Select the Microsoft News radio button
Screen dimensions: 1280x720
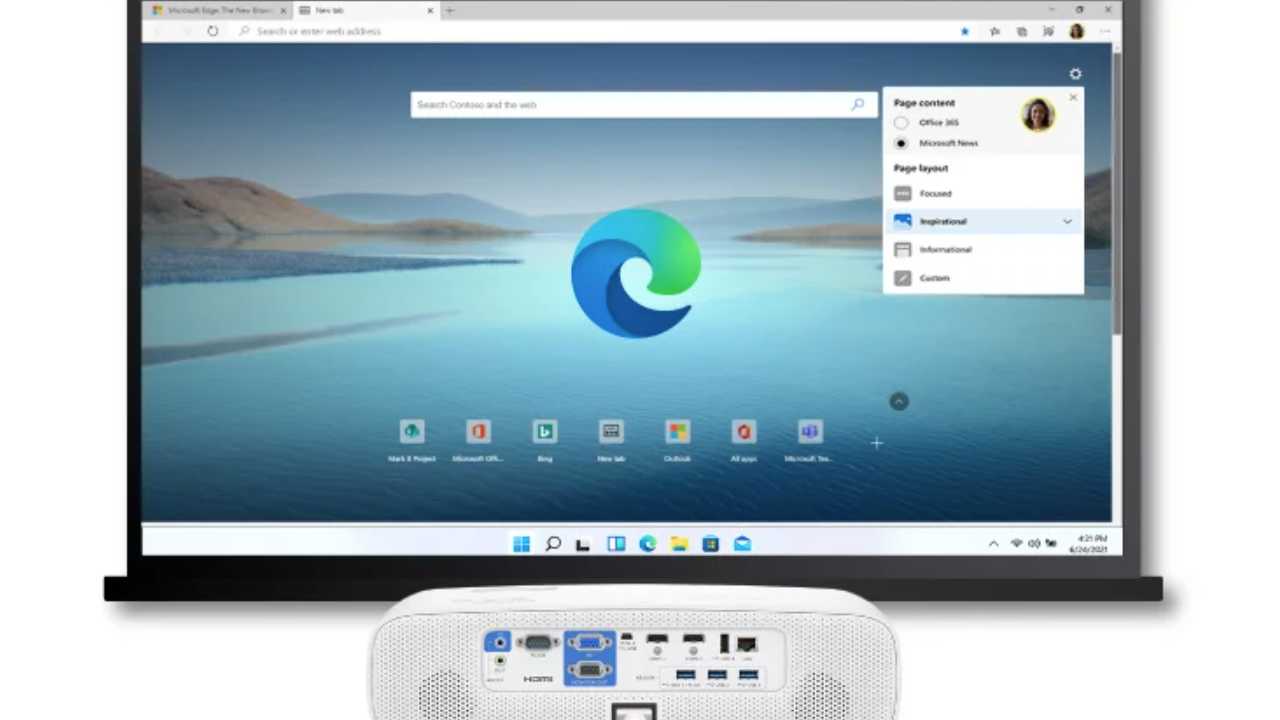901,143
